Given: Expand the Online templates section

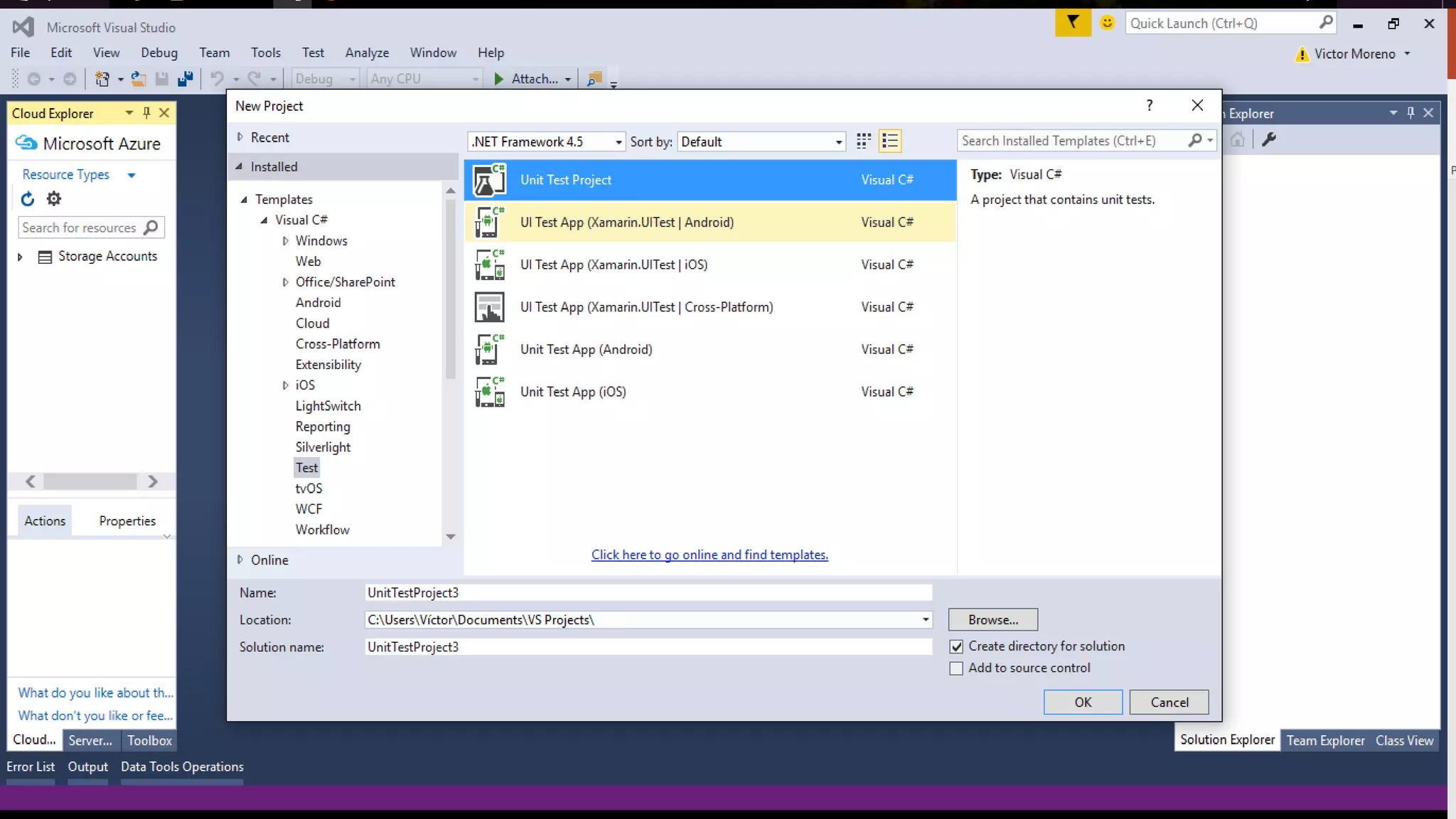Looking at the screenshot, I should click(x=240, y=560).
